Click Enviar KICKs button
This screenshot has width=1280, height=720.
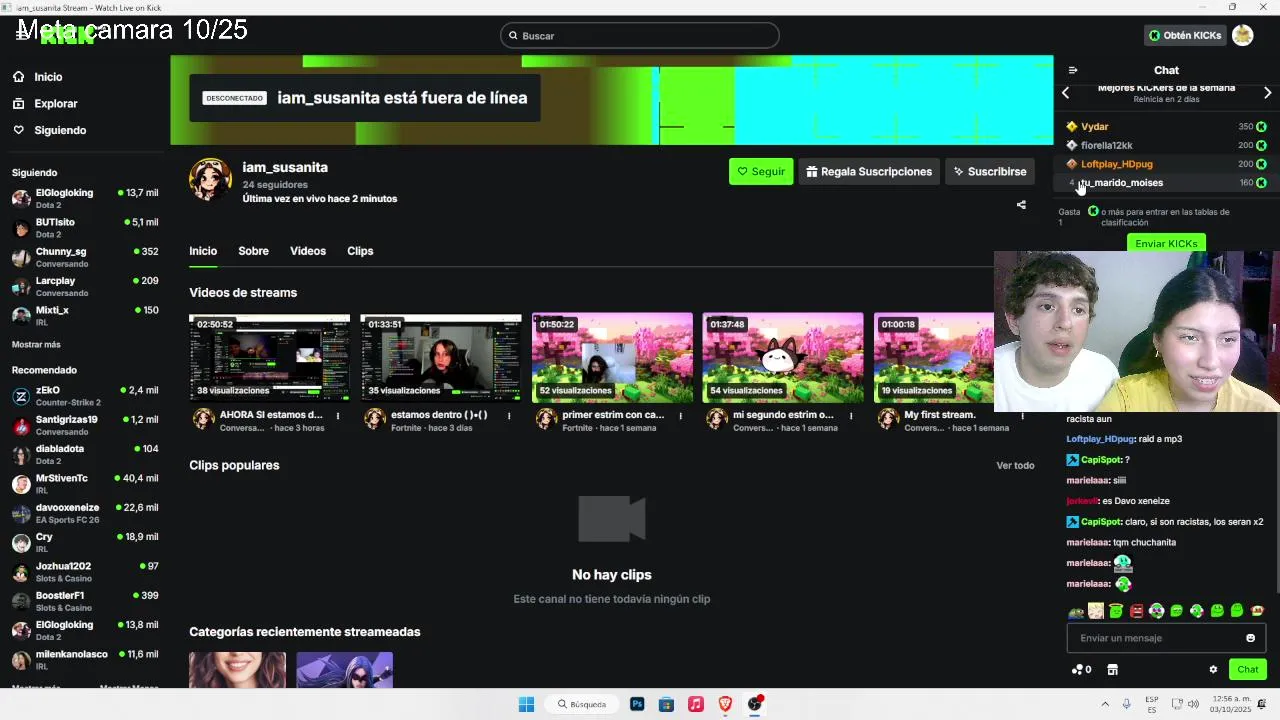click(1166, 243)
